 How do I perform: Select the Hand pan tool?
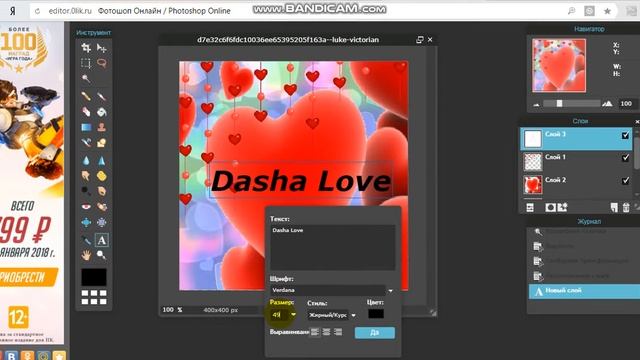[x=86, y=256]
